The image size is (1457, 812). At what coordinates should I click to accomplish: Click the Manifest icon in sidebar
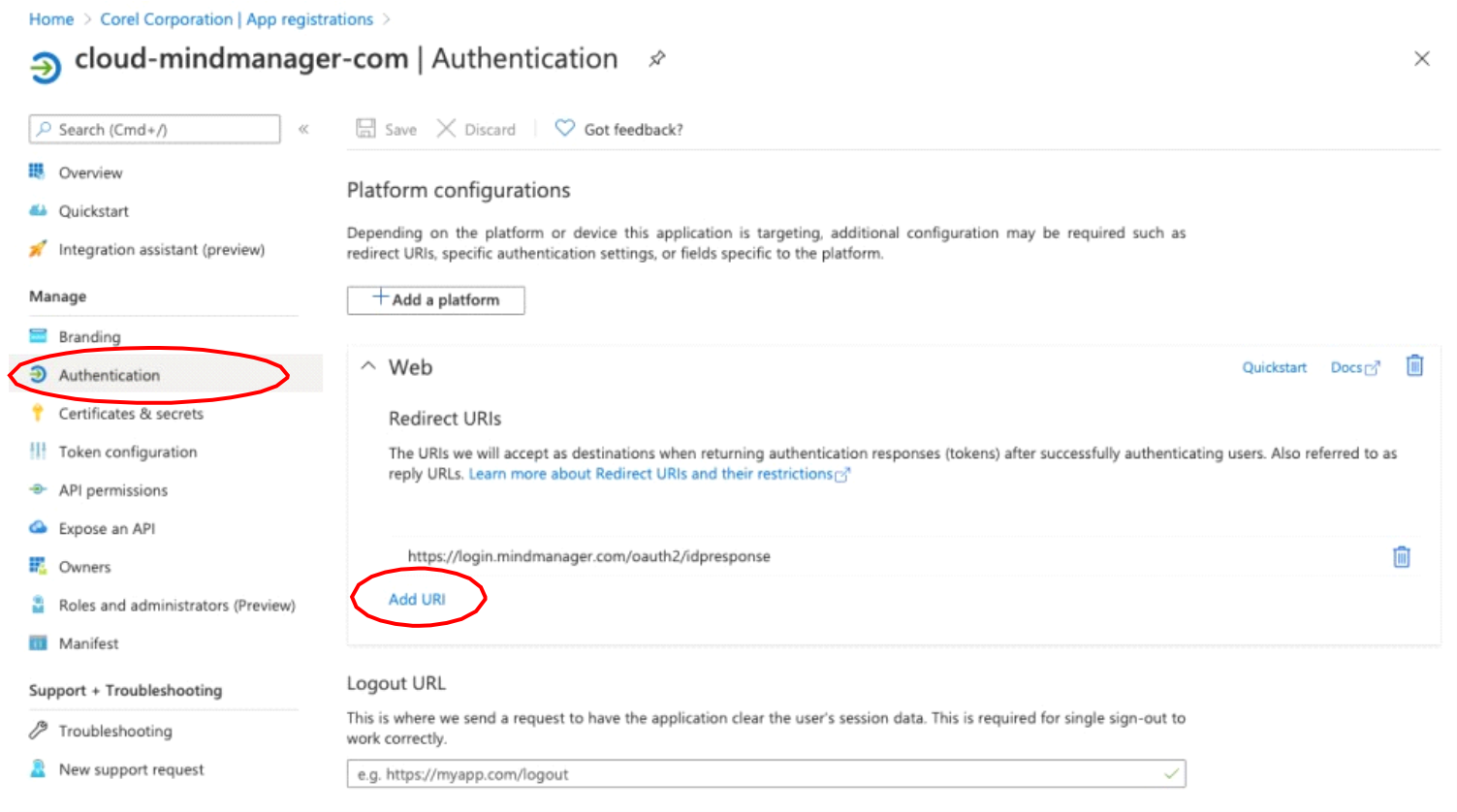[x=38, y=643]
